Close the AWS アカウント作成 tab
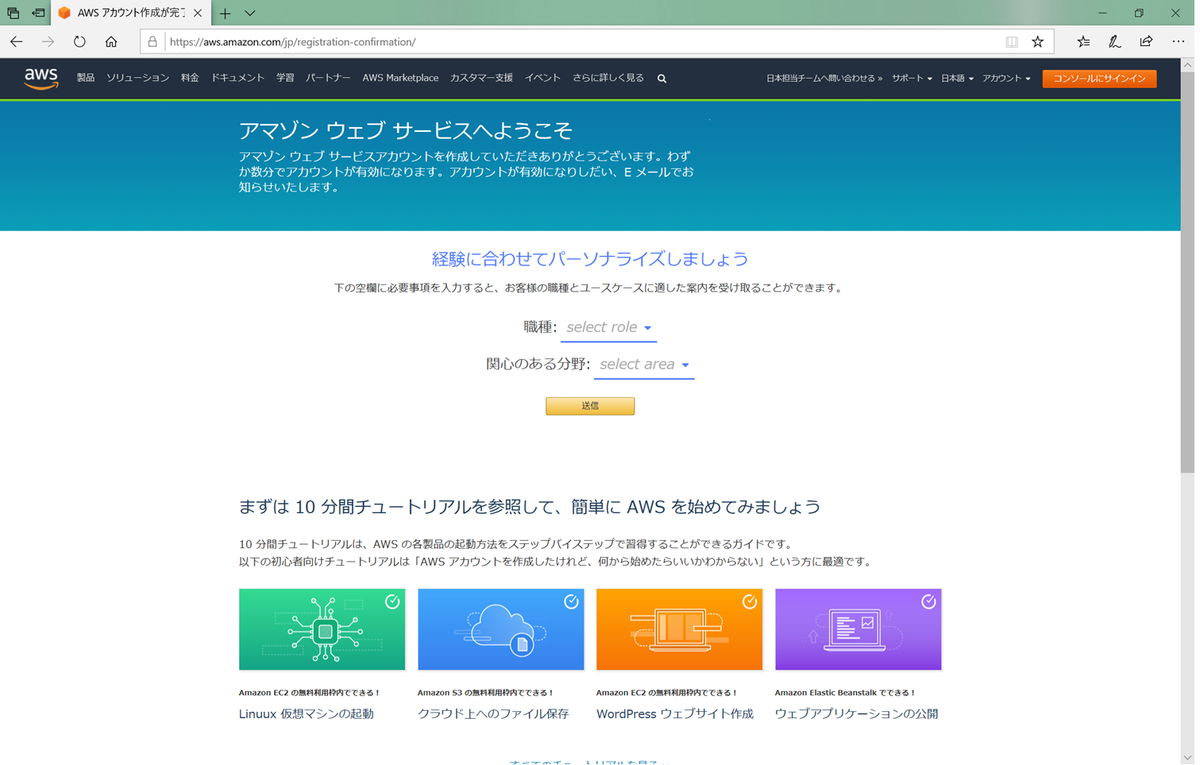 (199, 13)
